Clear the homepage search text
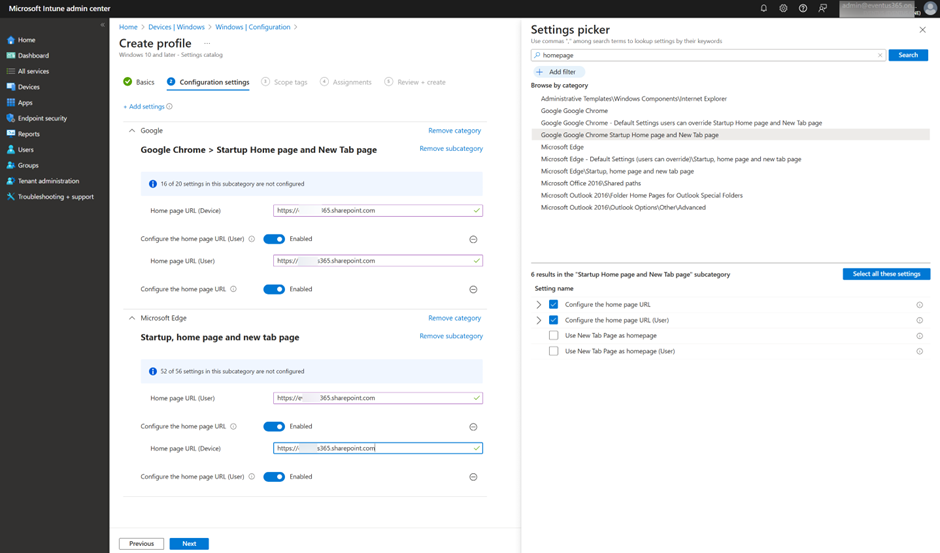This screenshot has height=553, width=940. coord(880,55)
